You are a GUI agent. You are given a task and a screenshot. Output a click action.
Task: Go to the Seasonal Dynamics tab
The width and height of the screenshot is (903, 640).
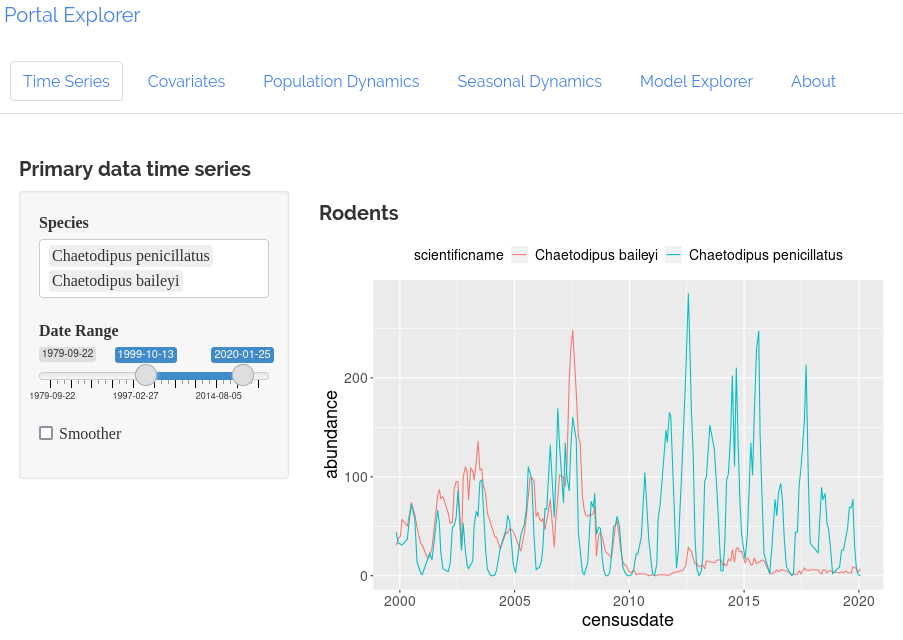click(529, 81)
